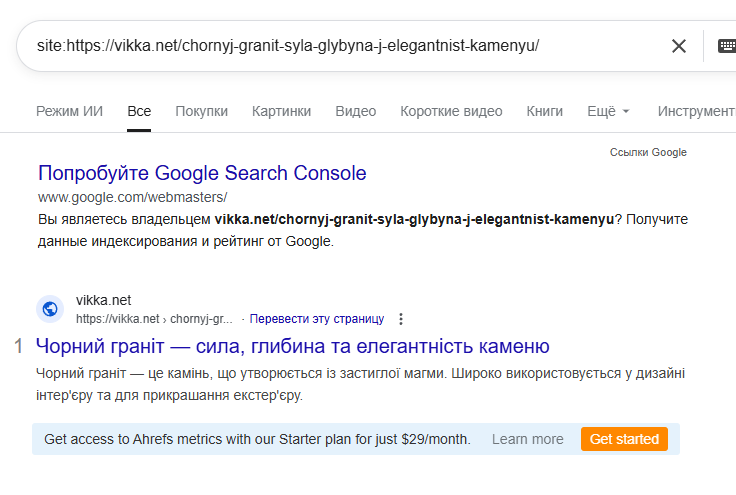Screen dimensions: 736x495
Task: Switch to the Режим ИИ tab
Action: (69, 111)
